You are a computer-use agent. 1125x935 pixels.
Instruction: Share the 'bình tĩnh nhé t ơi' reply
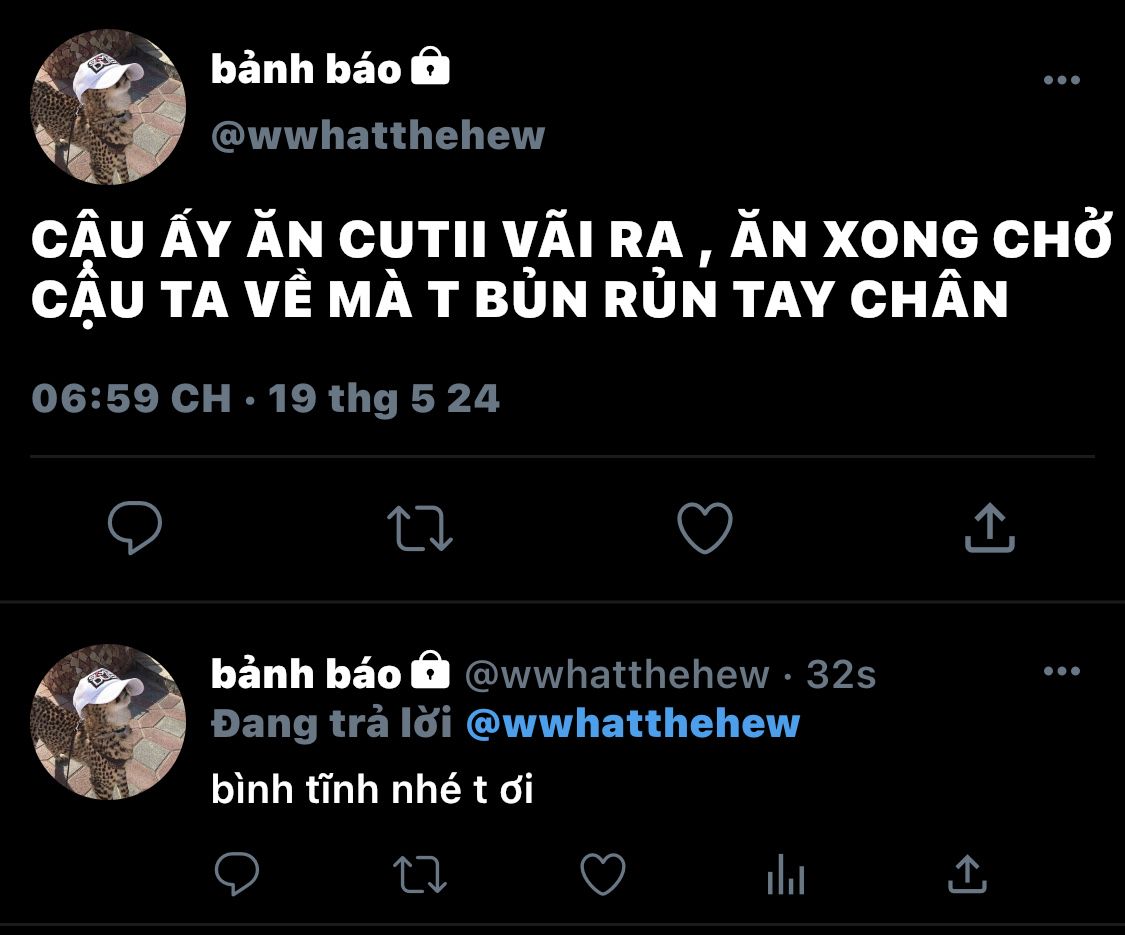pos(968,873)
